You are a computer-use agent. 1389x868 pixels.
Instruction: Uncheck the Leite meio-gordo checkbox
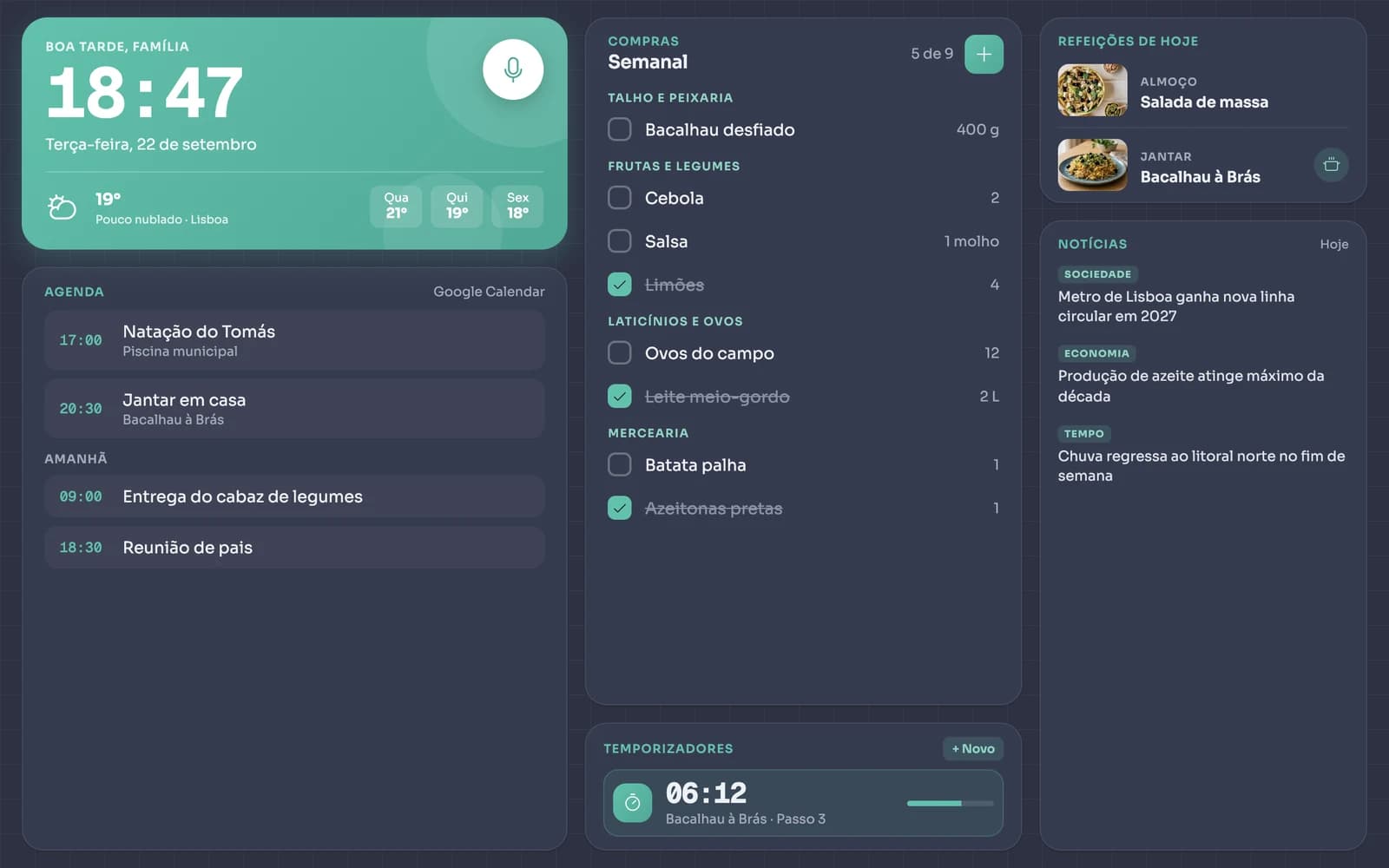(x=619, y=397)
